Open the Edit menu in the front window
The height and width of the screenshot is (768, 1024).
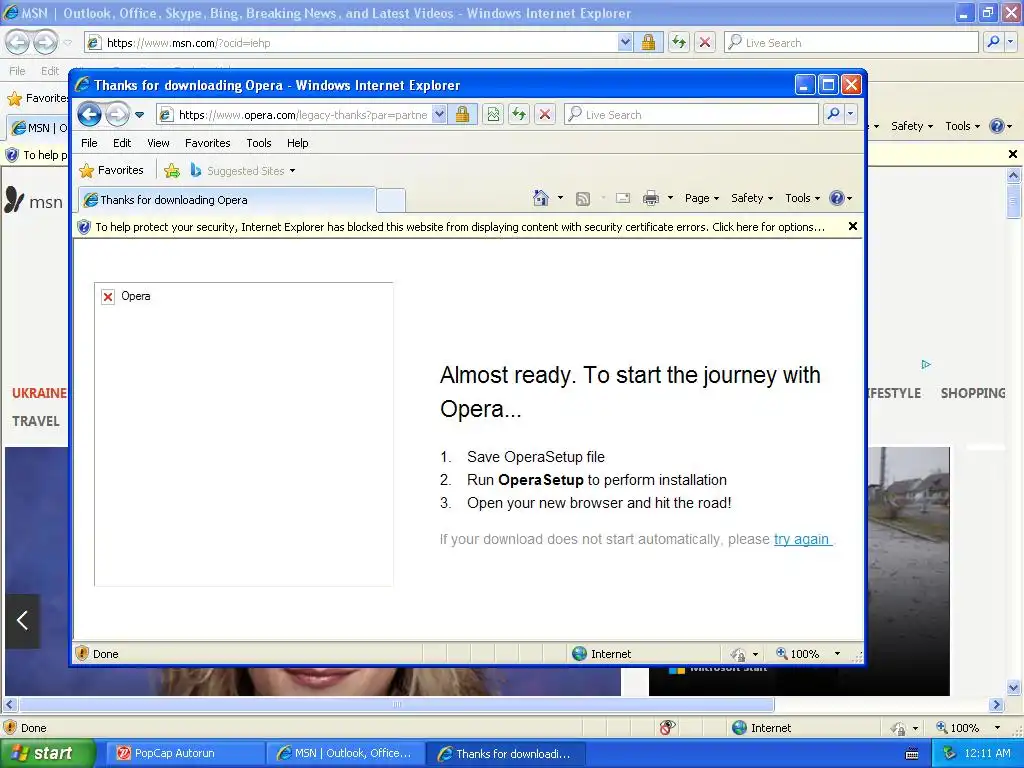[x=122, y=143]
